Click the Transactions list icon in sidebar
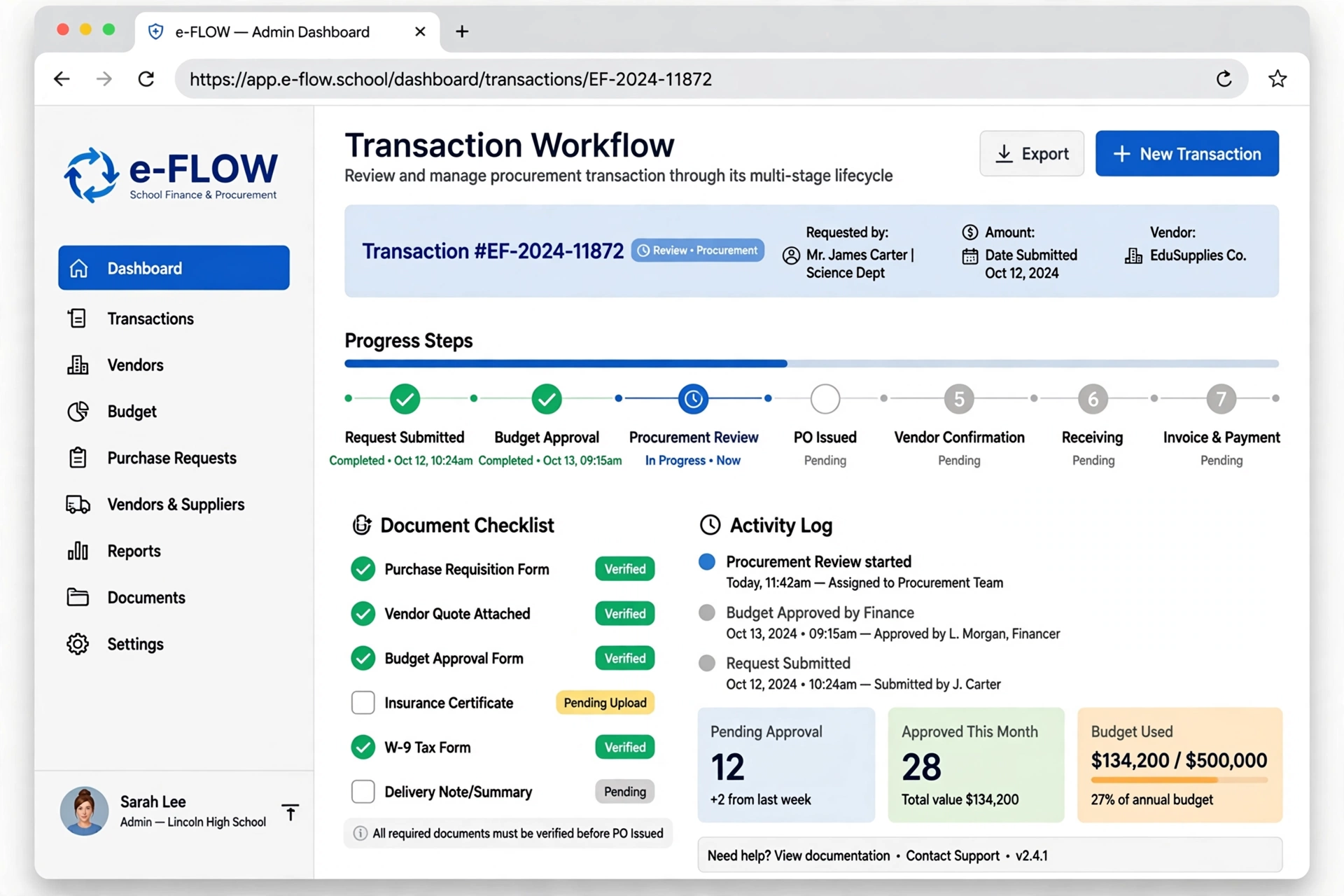 [77, 318]
